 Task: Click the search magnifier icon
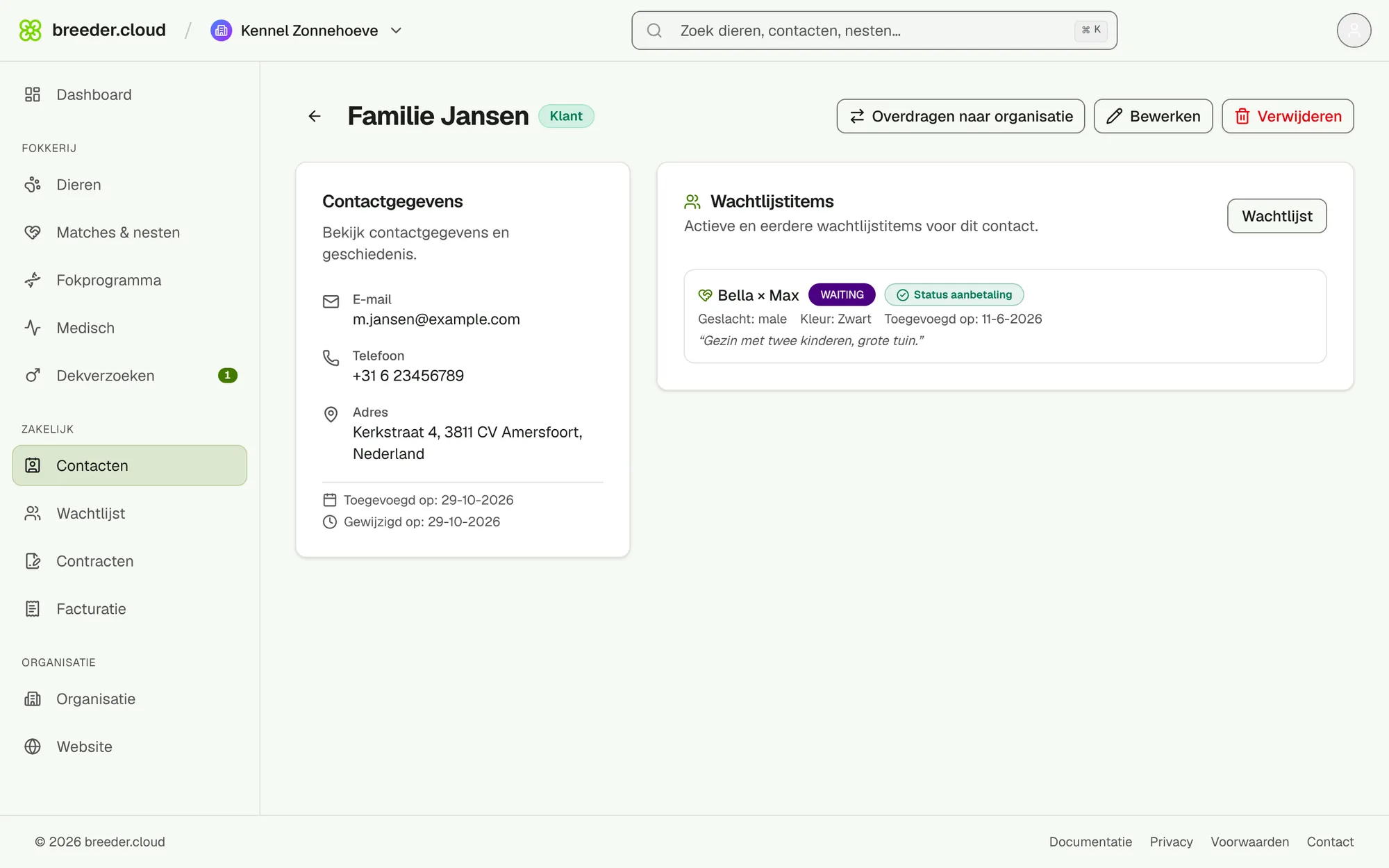tap(654, 31)
